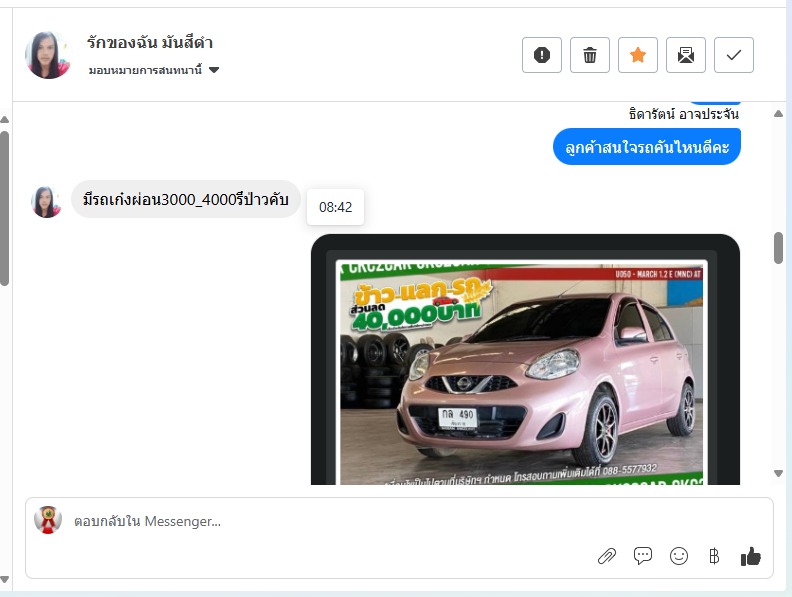Screen dimensions: 792x597
Task: Click chat scrollbar down arrow
Action: pos(778,474)
